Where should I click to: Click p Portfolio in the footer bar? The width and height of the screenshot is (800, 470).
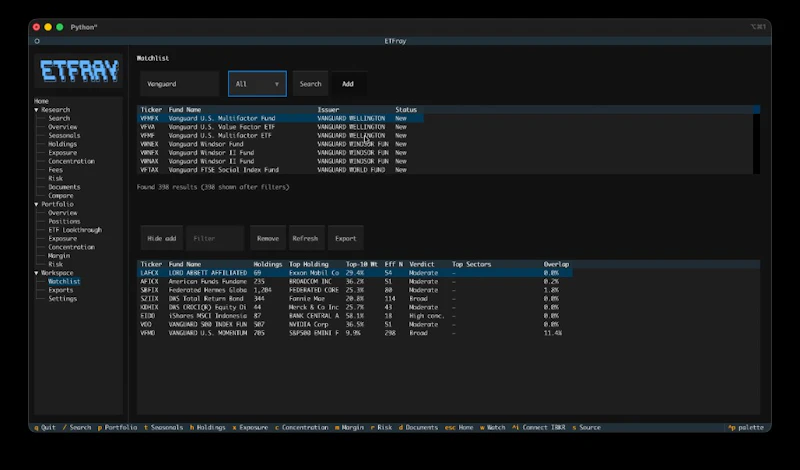coord(117,428)
